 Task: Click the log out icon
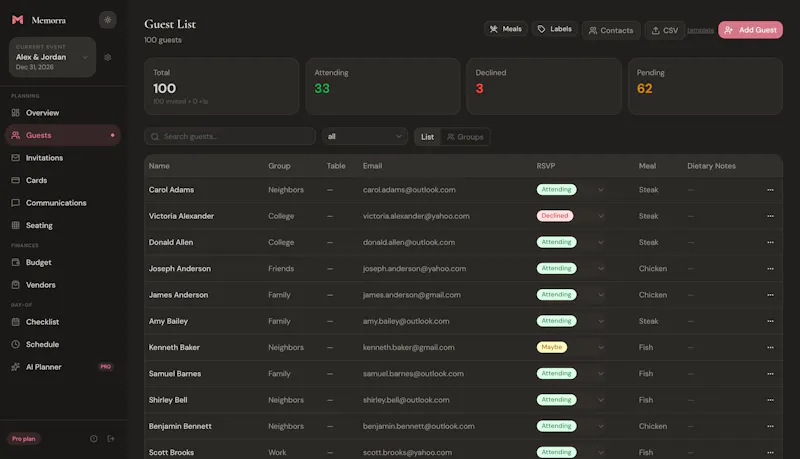(x=111, y=439)
